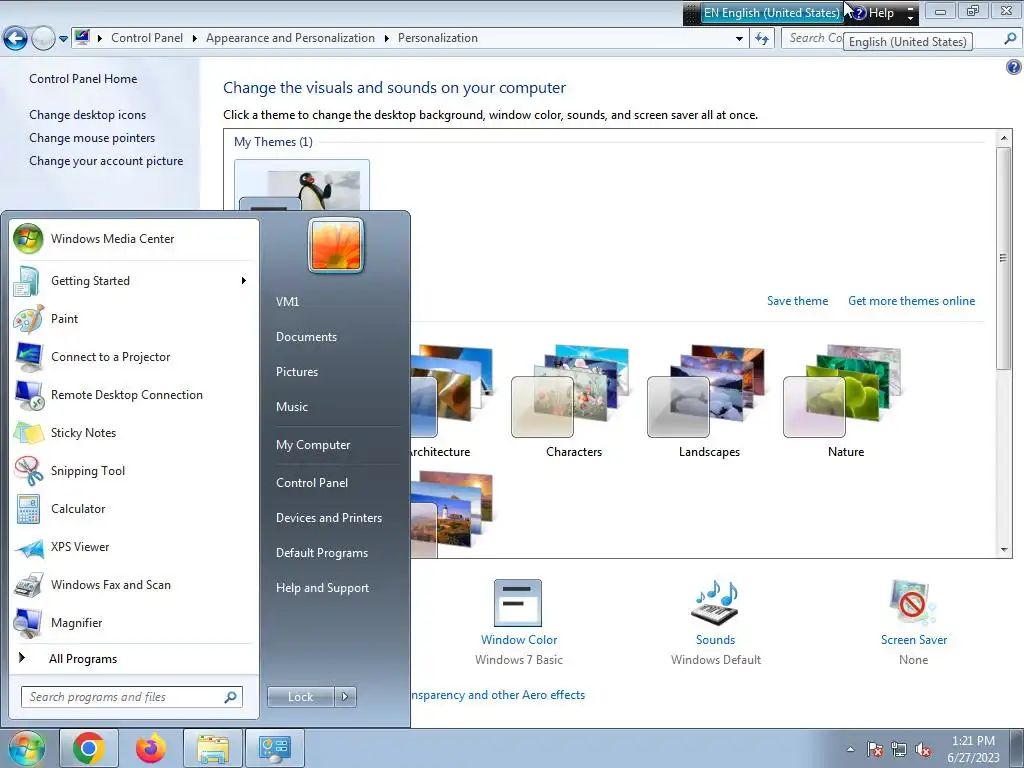The image size is (1024, 768).
Task: Open Calculator from Start menu
Action: pyautogui.click(x=134, y=509)
